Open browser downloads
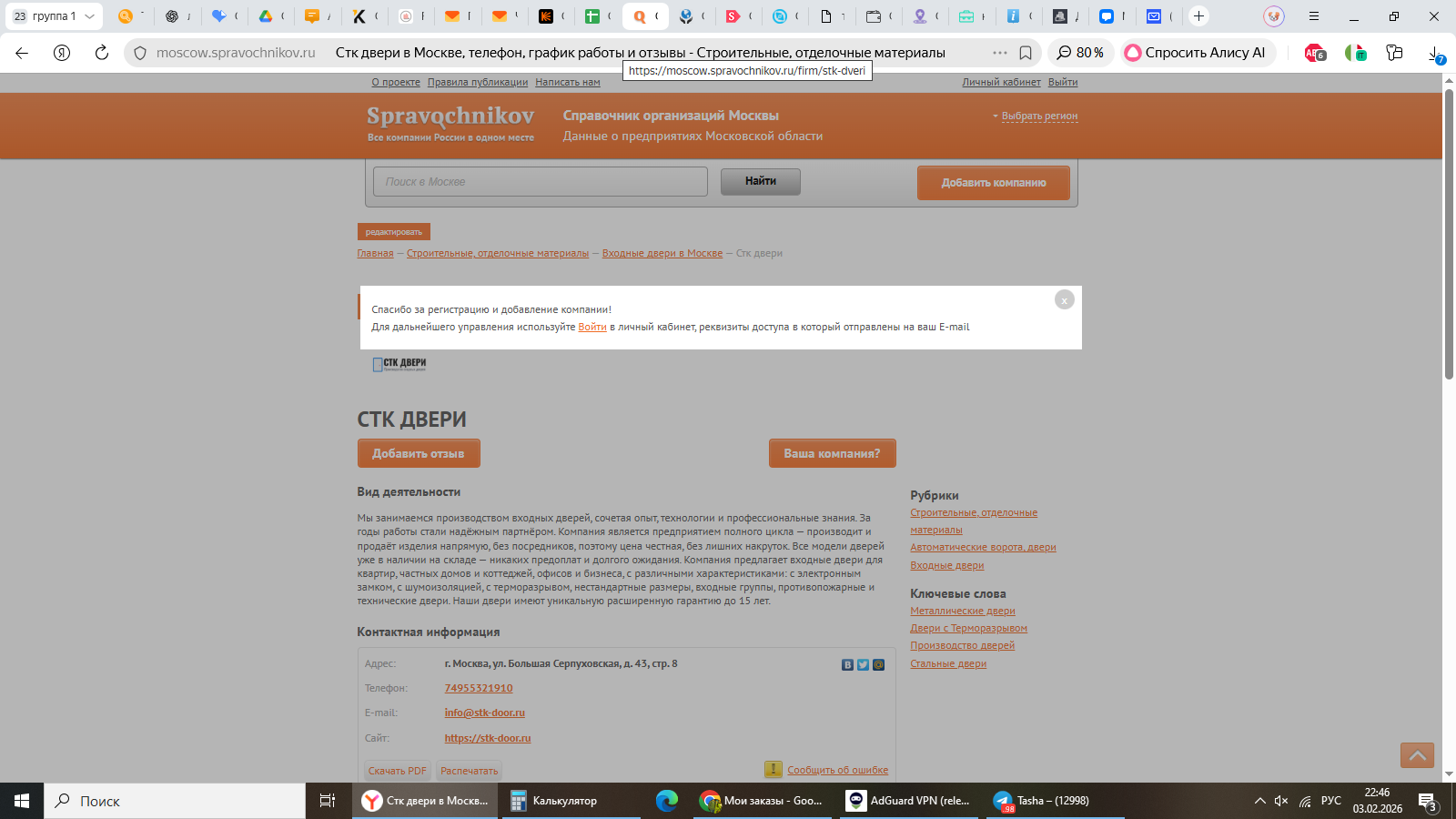 click(1436, 54)
